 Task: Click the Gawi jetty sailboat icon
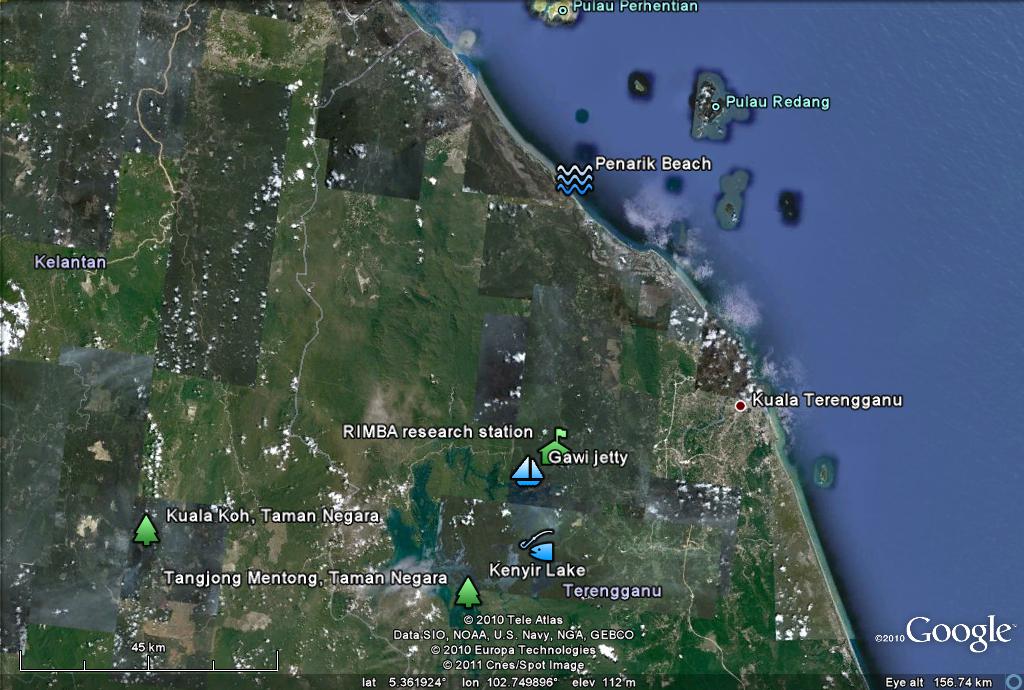(527, 470)
